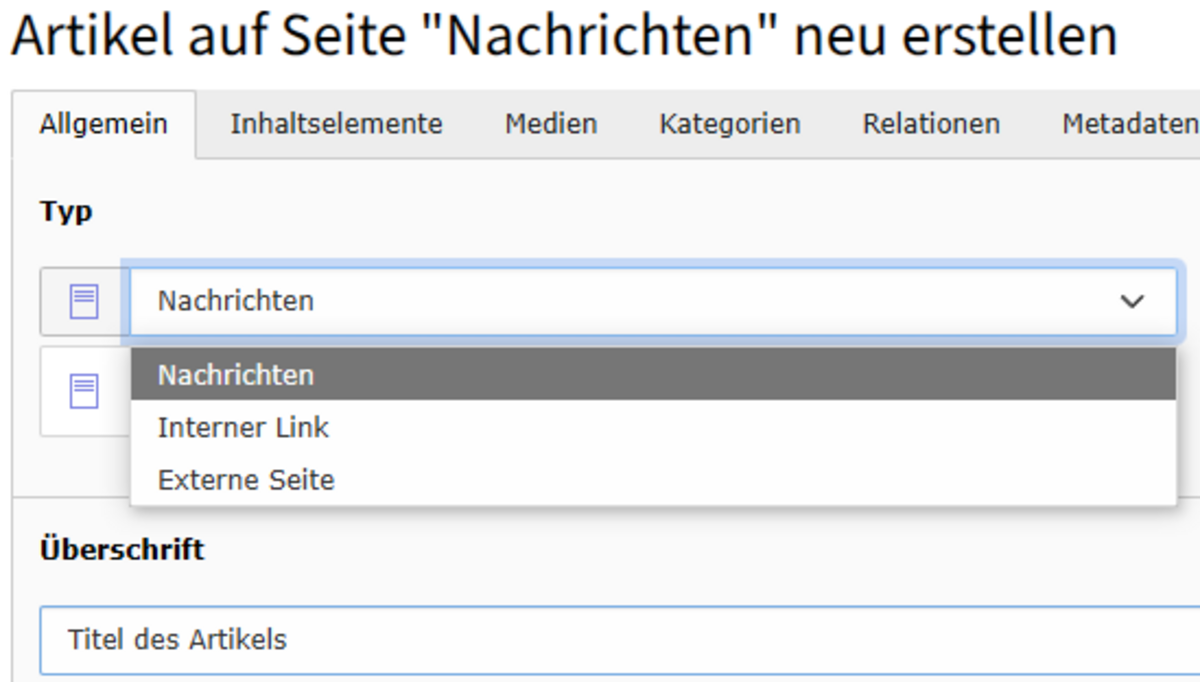1200x682 pixels.
Task: Click the bold Überschrift field label
Action: pos(122,549)
